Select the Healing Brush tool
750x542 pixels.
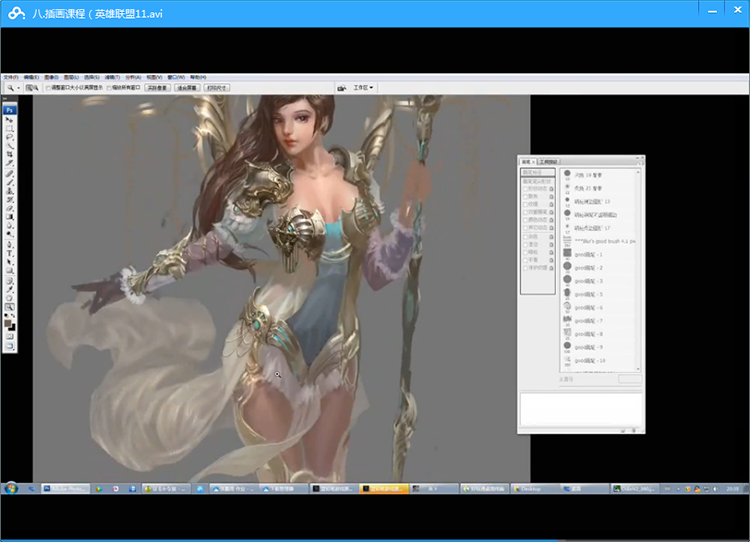click(x=10, y=174)
